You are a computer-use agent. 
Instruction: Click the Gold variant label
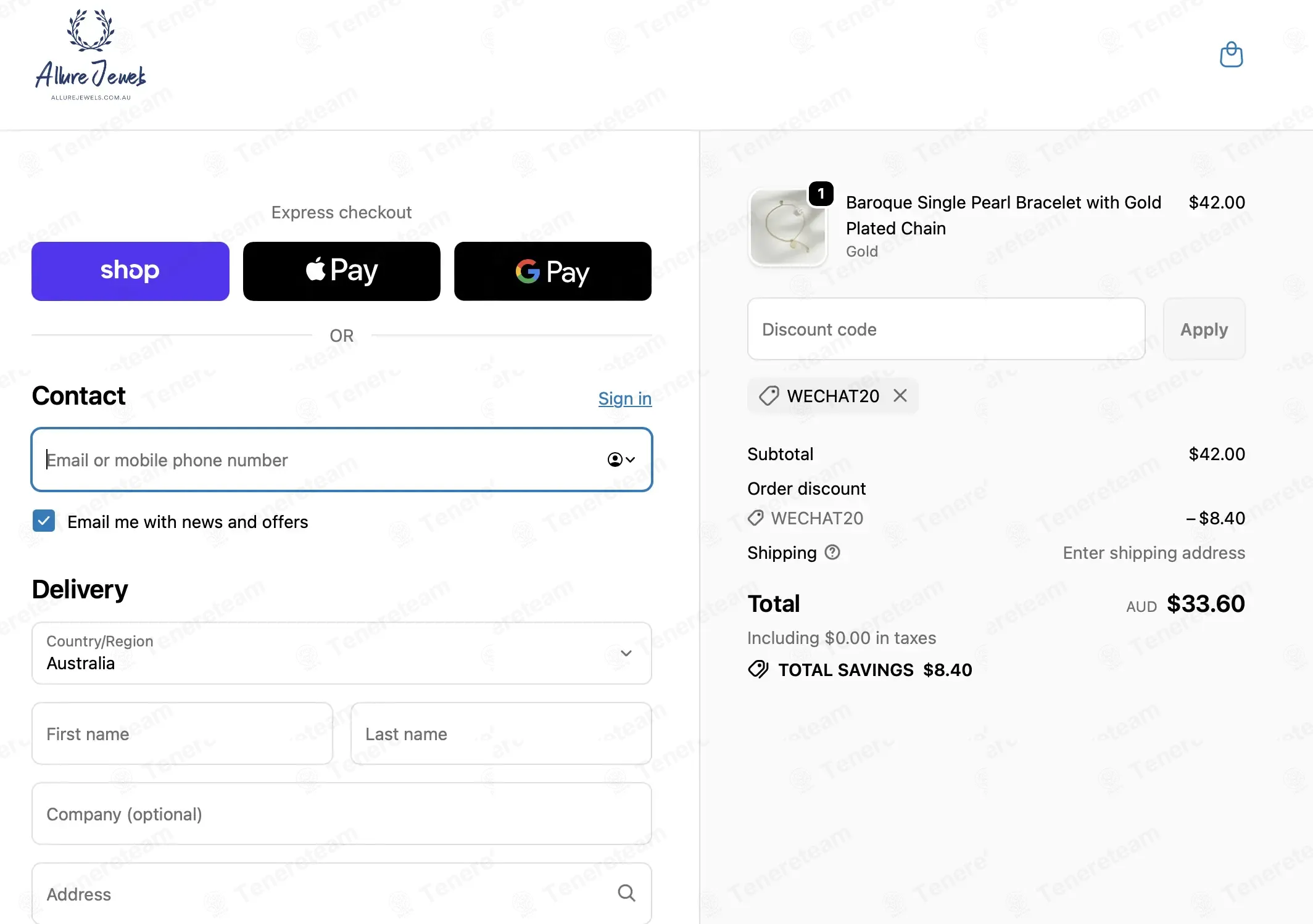point(861,252)
